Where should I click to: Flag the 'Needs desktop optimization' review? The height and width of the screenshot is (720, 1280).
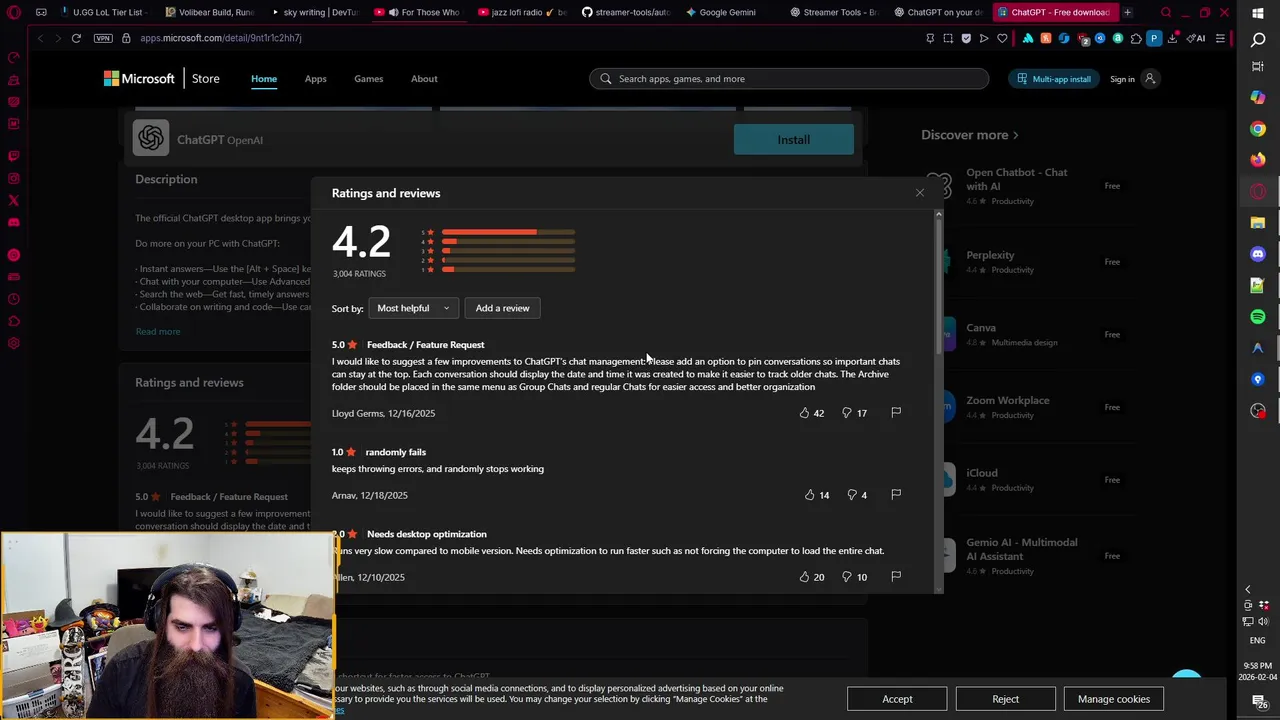[896, 577]
